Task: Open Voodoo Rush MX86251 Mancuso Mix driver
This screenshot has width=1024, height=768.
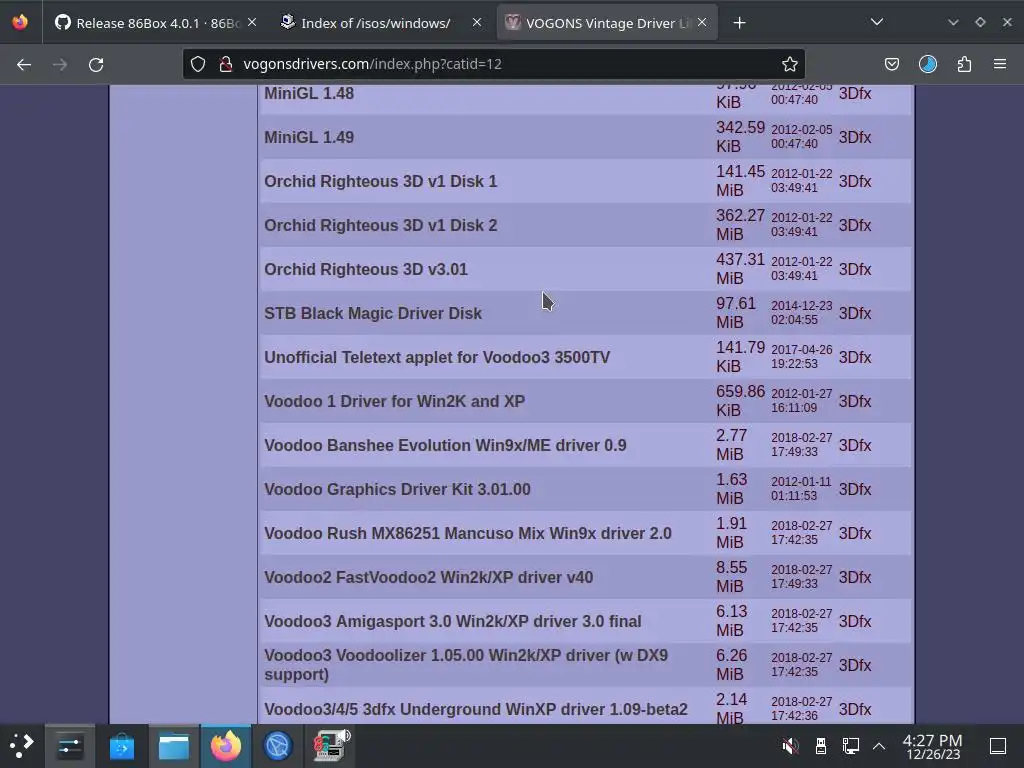Action: point(468,534)
